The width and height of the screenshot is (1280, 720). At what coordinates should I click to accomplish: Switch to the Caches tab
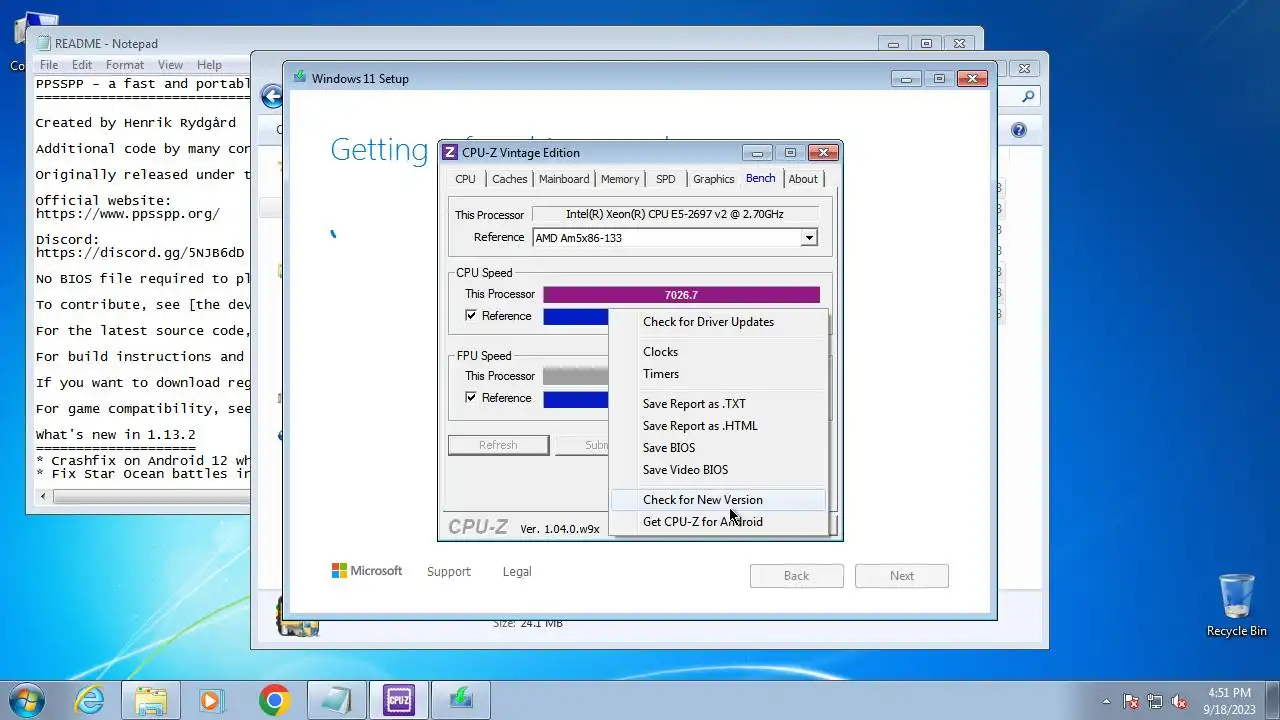click(509, 179)
